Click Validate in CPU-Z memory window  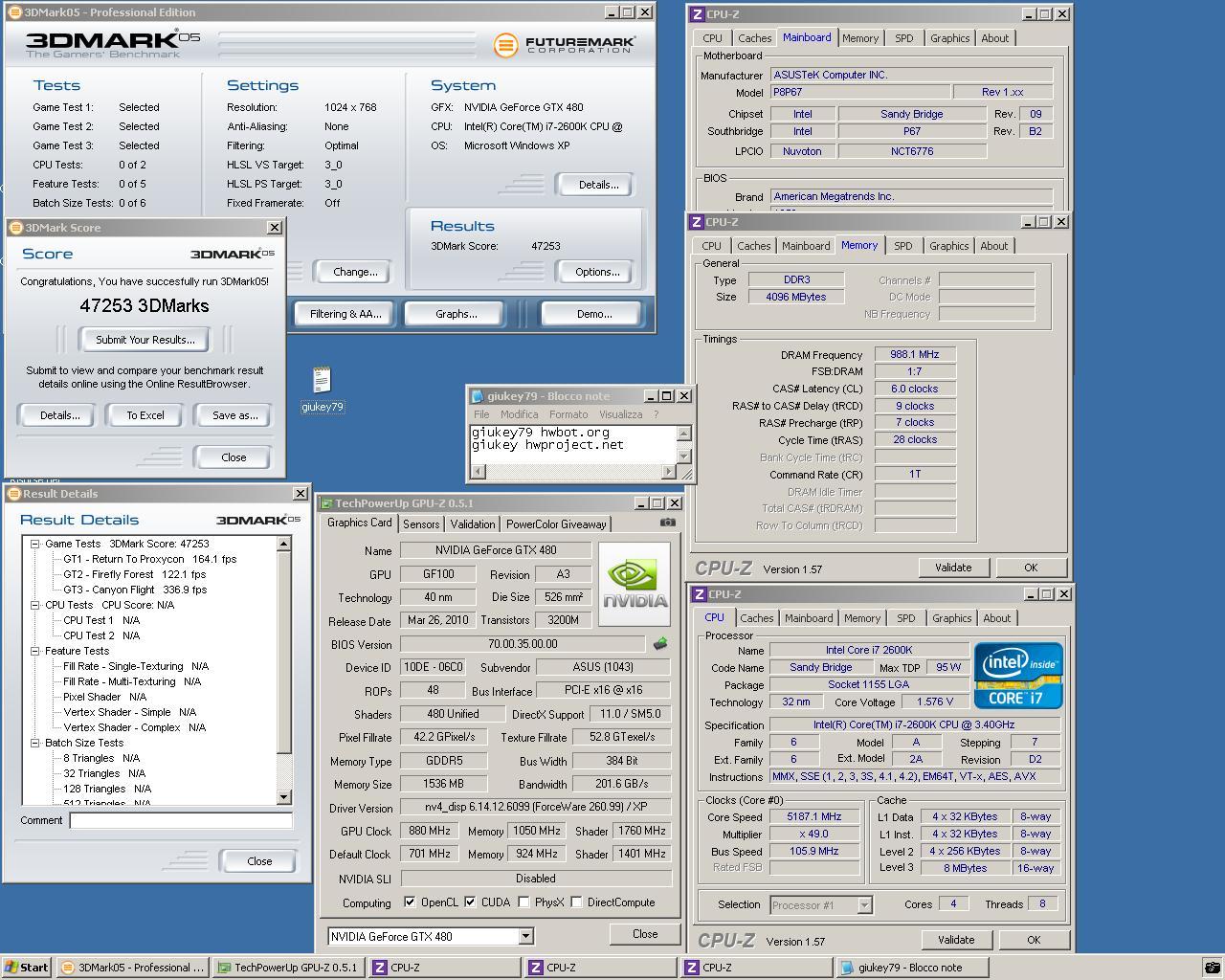pyautogui.click(x=953, y=568)
